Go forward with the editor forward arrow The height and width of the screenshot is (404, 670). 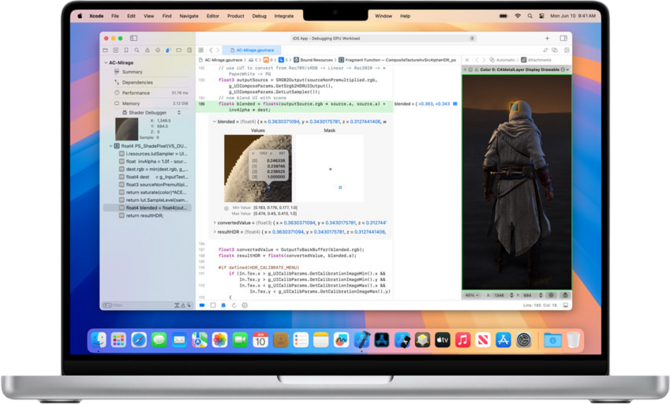217,50
